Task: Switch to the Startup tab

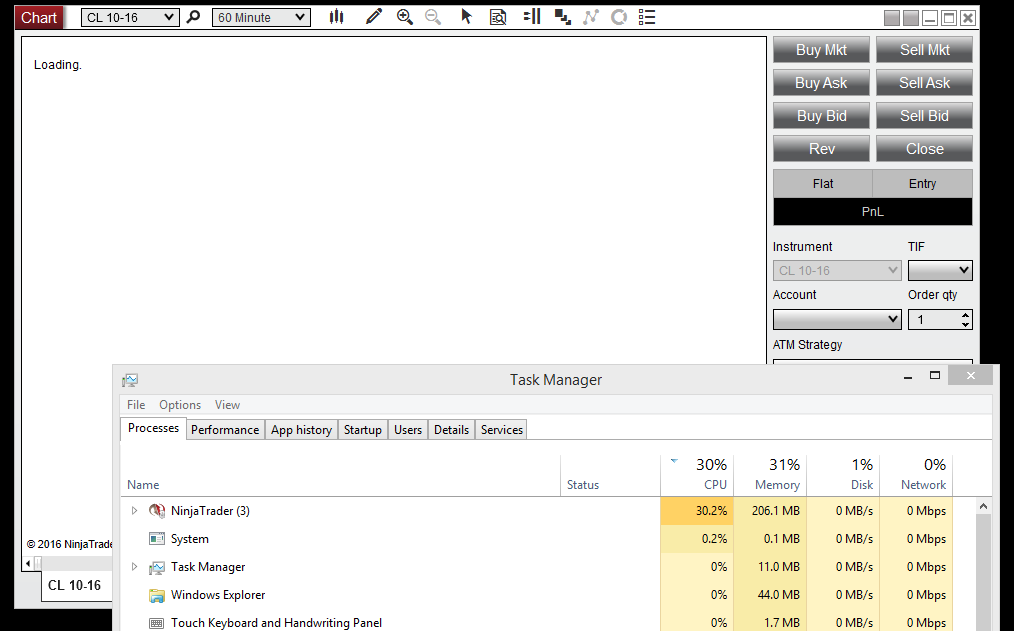Action: tap(362, 430)
